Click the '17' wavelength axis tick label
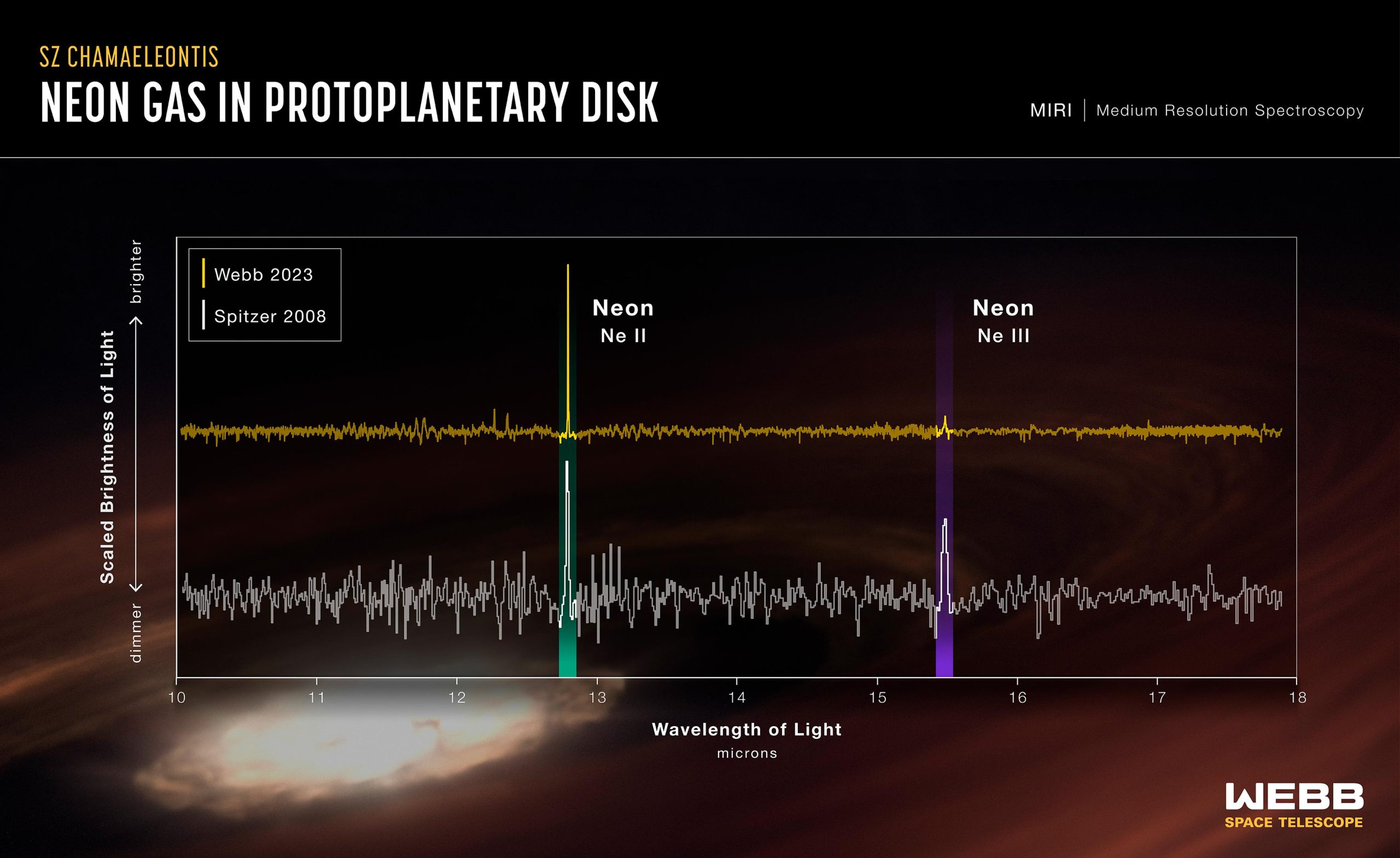 click(x=1157, y=698)
